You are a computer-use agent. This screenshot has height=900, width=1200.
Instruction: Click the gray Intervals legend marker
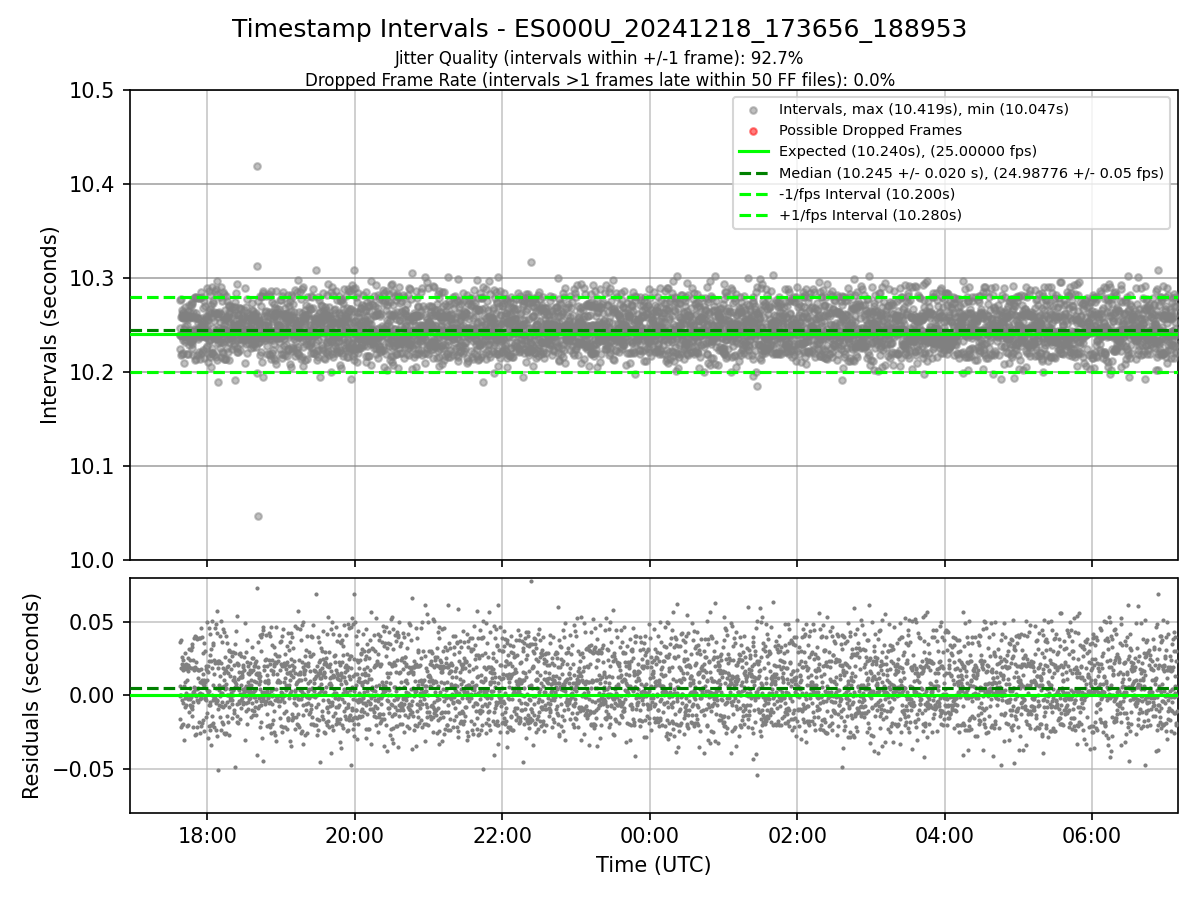tap(754, 110)
